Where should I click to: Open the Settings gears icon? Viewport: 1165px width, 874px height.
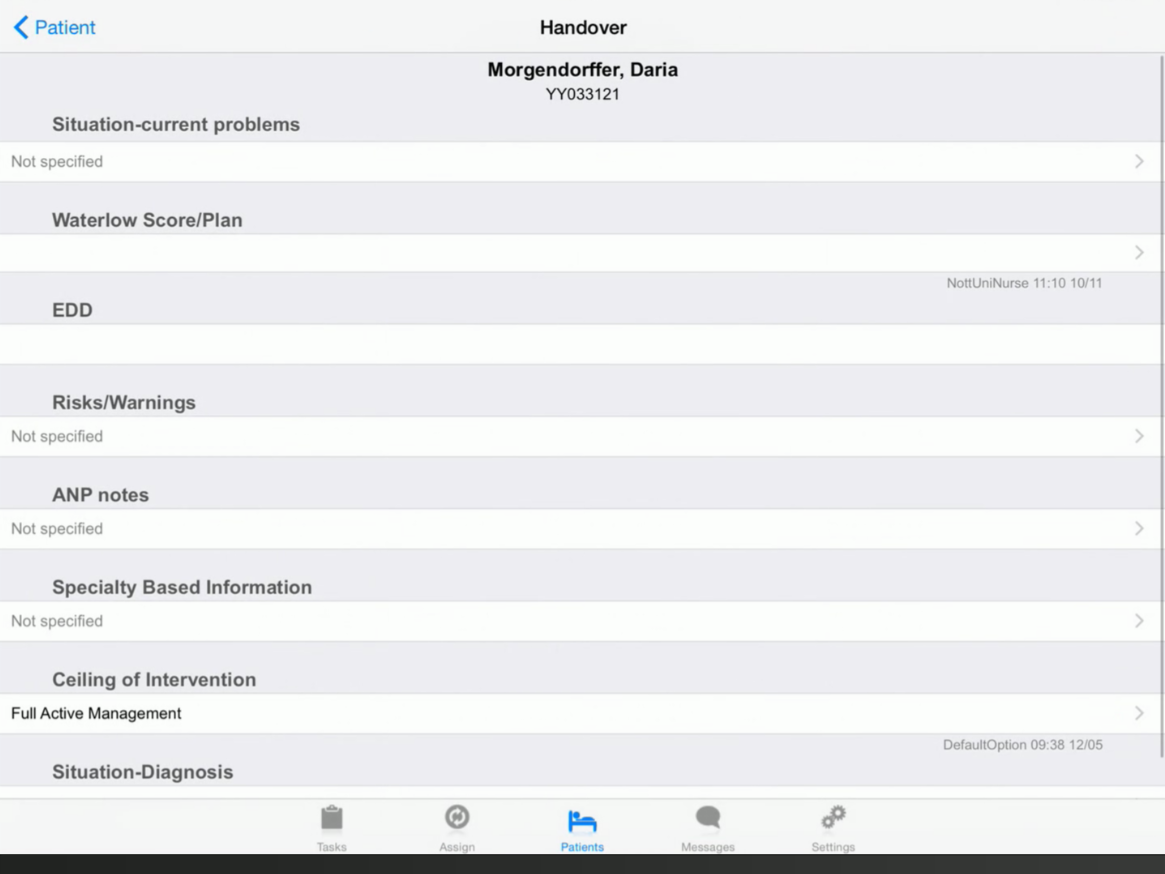click(833, 818)
